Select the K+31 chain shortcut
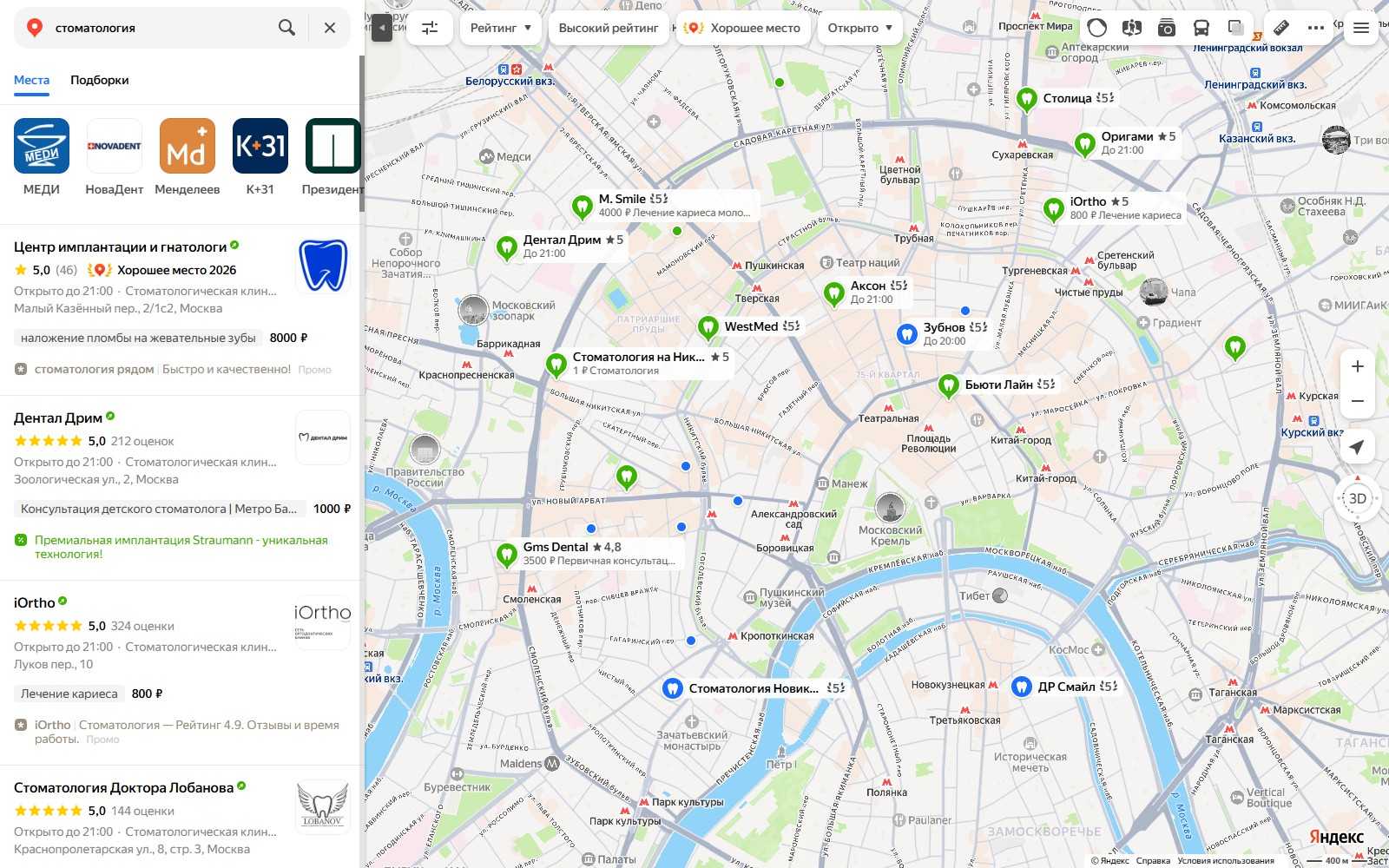Image resolution: width=1389 pixels, height=868 pixels. [x=260, y=157]
